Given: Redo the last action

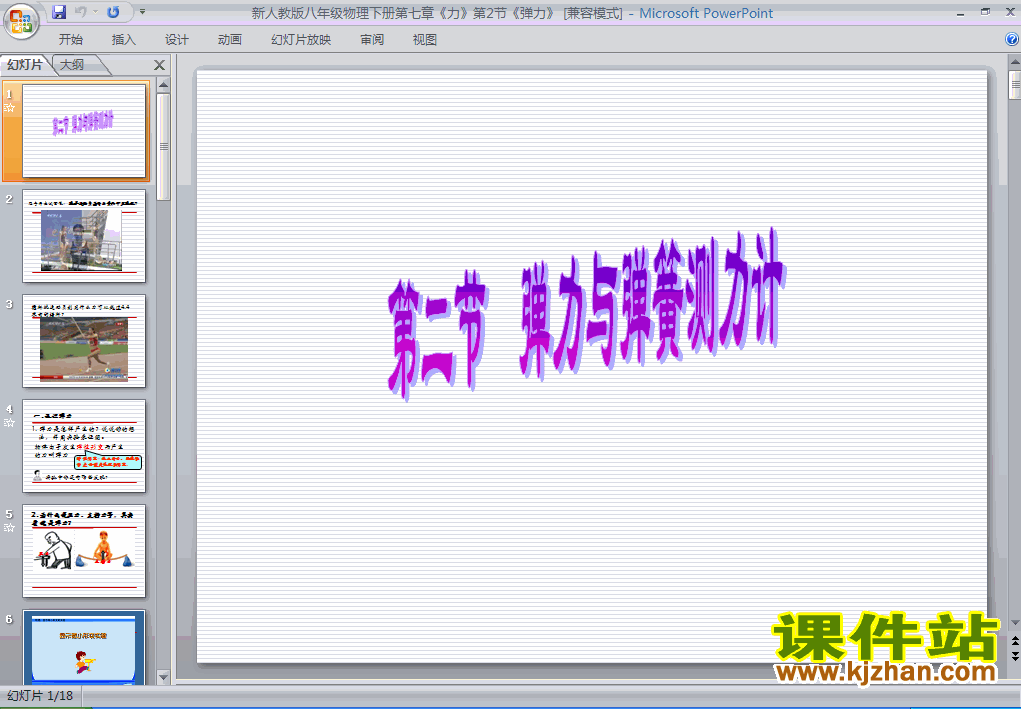Looking at the screenshot, I should (113, 12).
